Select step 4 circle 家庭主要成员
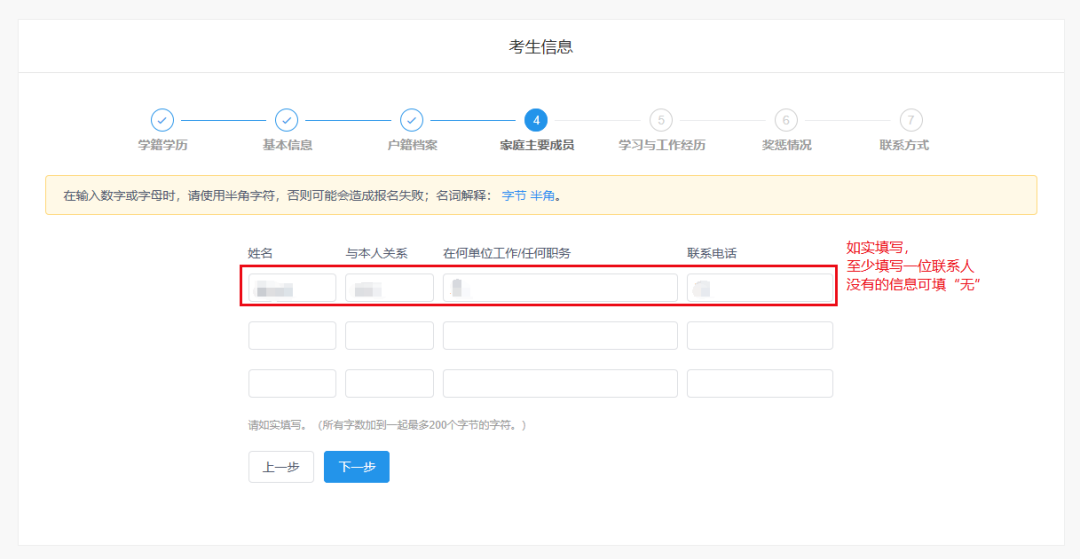Viewport: 1080px width, 559px height. click(536, 120)
